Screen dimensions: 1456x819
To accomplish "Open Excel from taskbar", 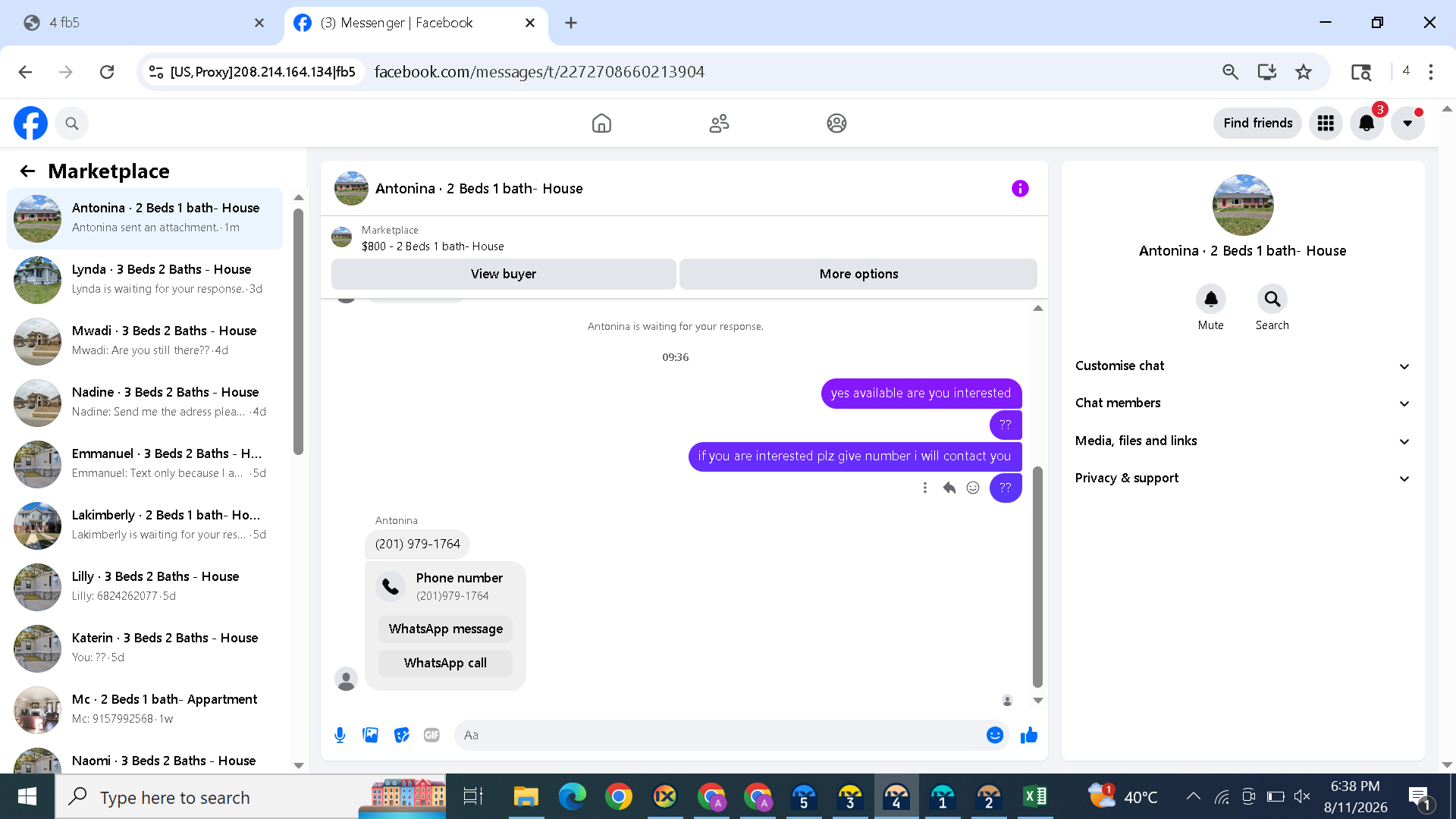I will 1034,796.
